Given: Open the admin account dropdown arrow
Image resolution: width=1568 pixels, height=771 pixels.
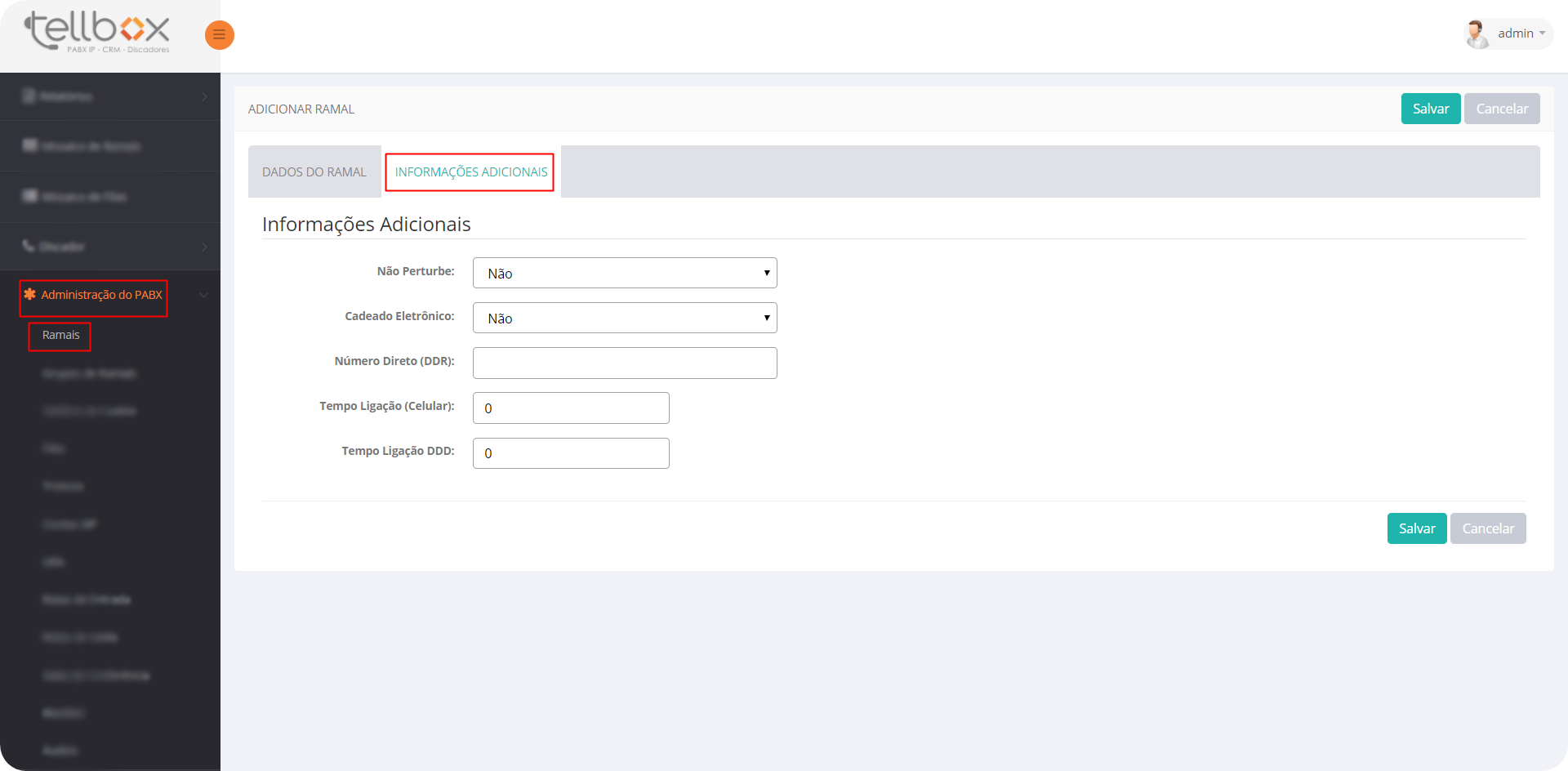Looking at the screenshot, I should [x=1543, y=33].
